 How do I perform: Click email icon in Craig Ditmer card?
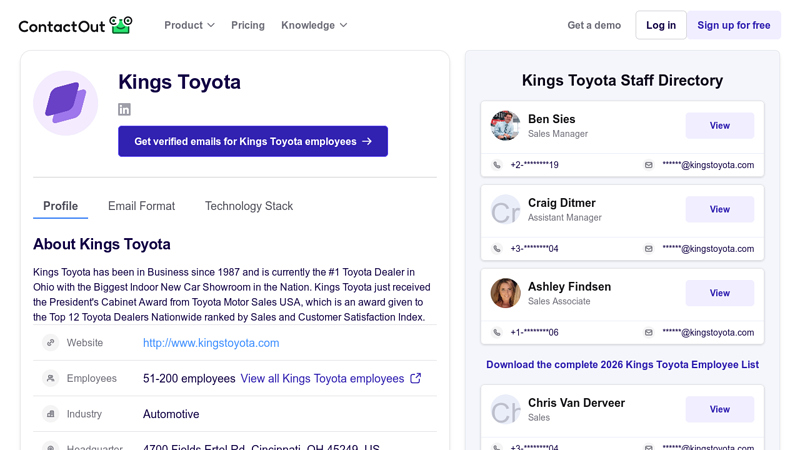[648, 248]
